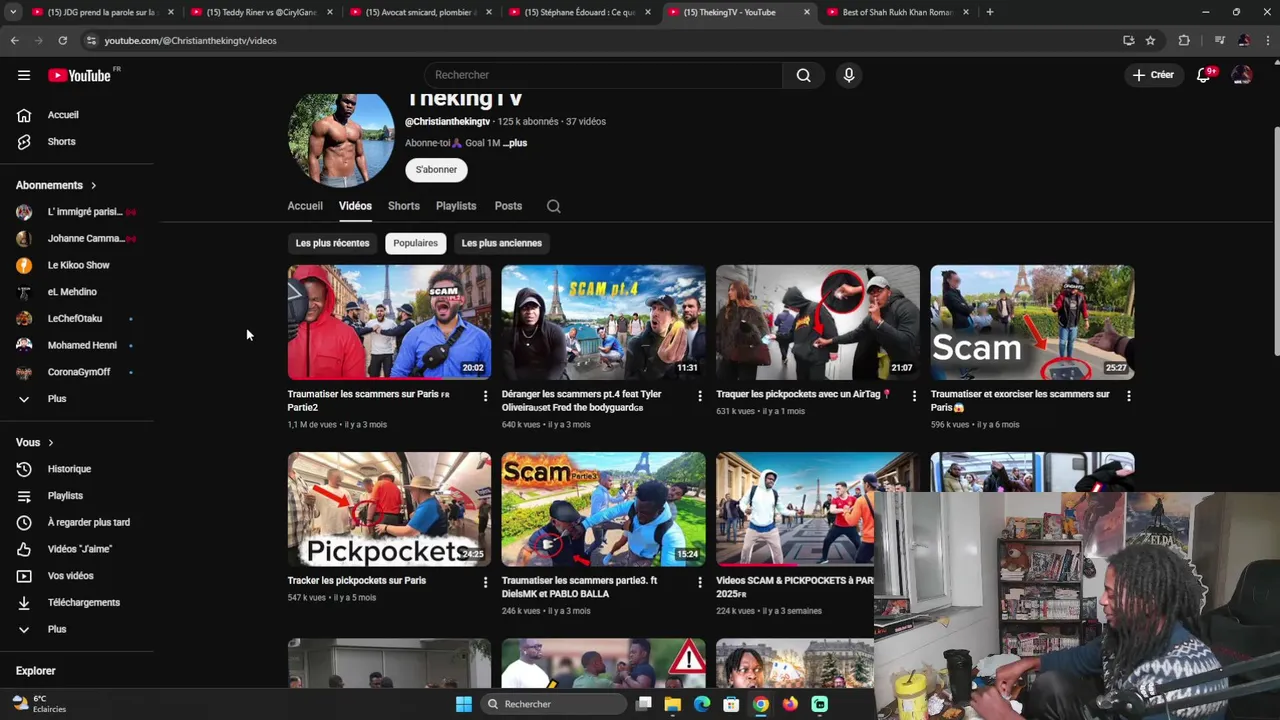Open options for Traquer les pickpockets AirTag

pyautogui.click(x=914, y=396)
